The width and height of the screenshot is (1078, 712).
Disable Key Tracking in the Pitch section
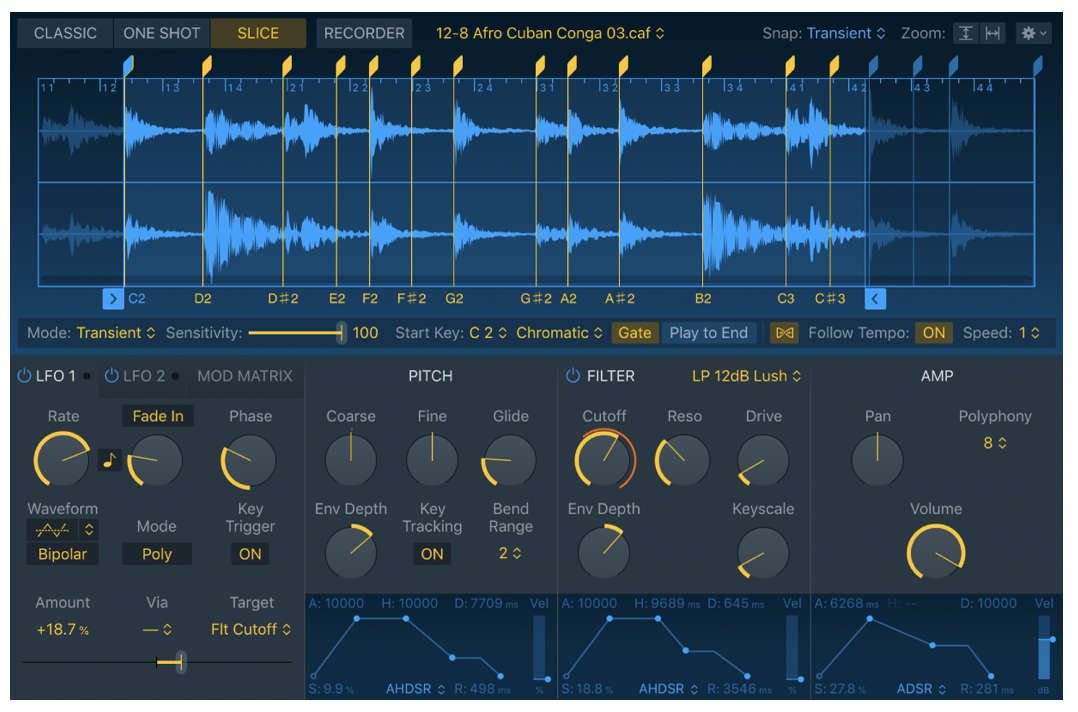(431, 554)
